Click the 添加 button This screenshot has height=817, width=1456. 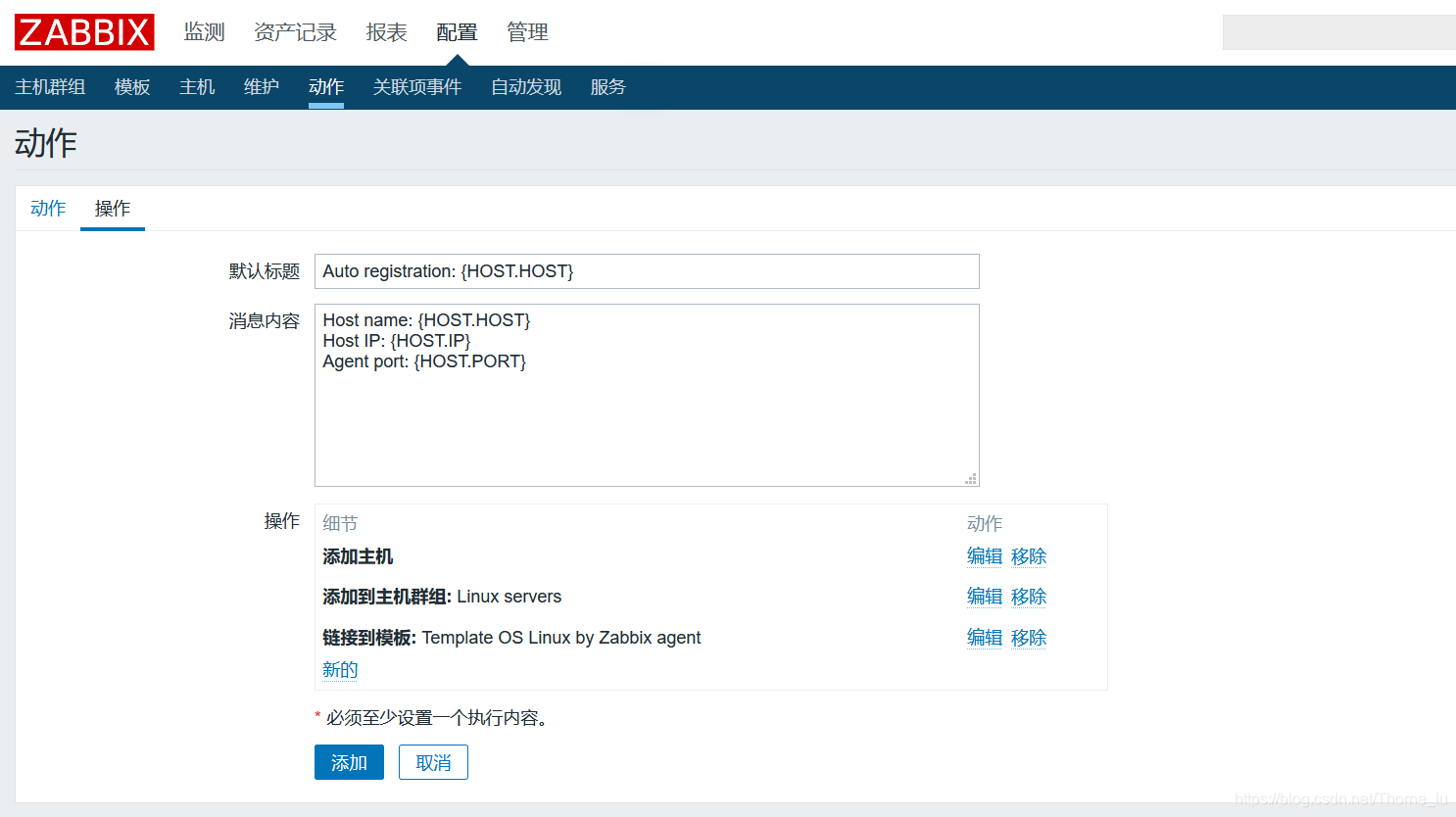coord(349,762)
